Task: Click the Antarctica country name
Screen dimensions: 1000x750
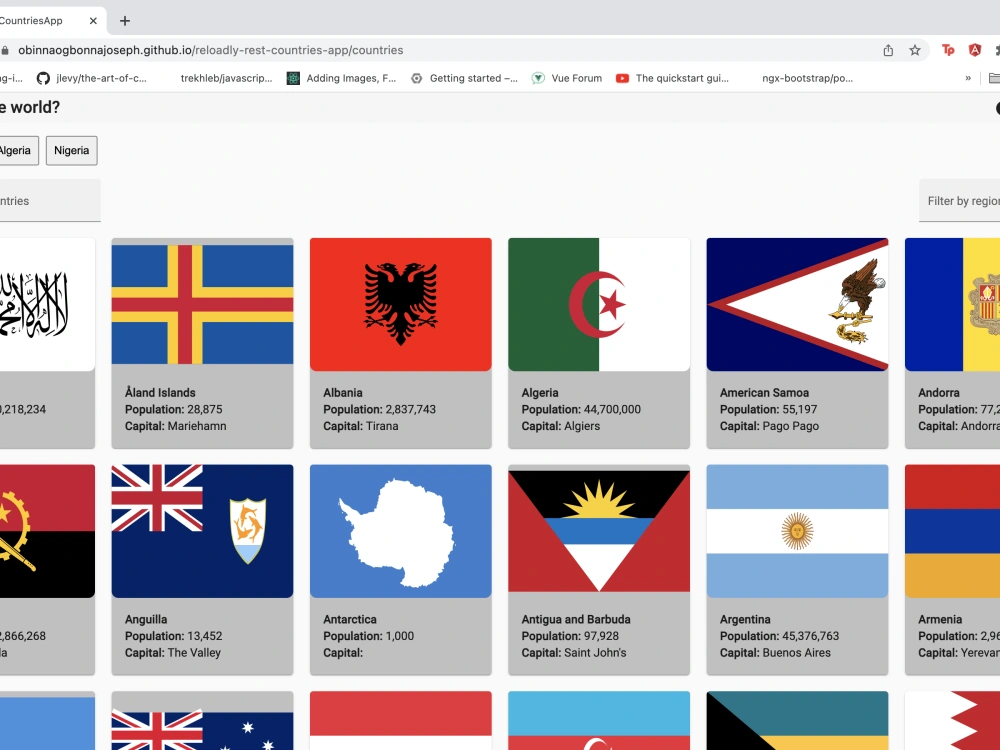Action: click(x=349, y=619)
